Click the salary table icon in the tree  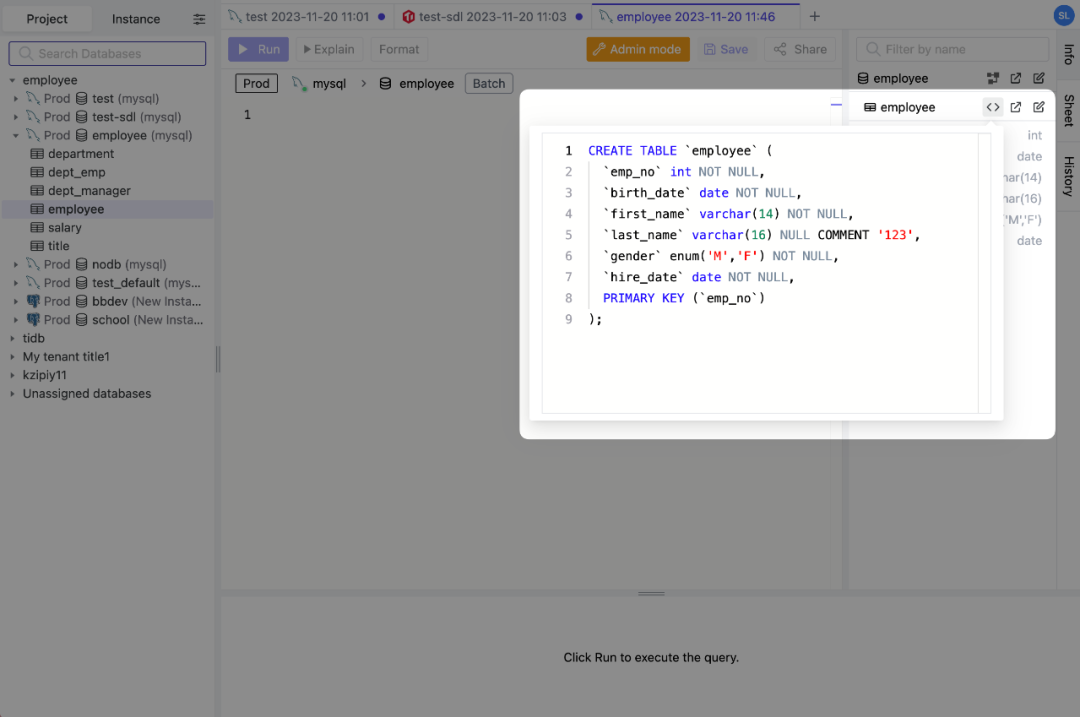pyautogui.click(x=37, y=227)
